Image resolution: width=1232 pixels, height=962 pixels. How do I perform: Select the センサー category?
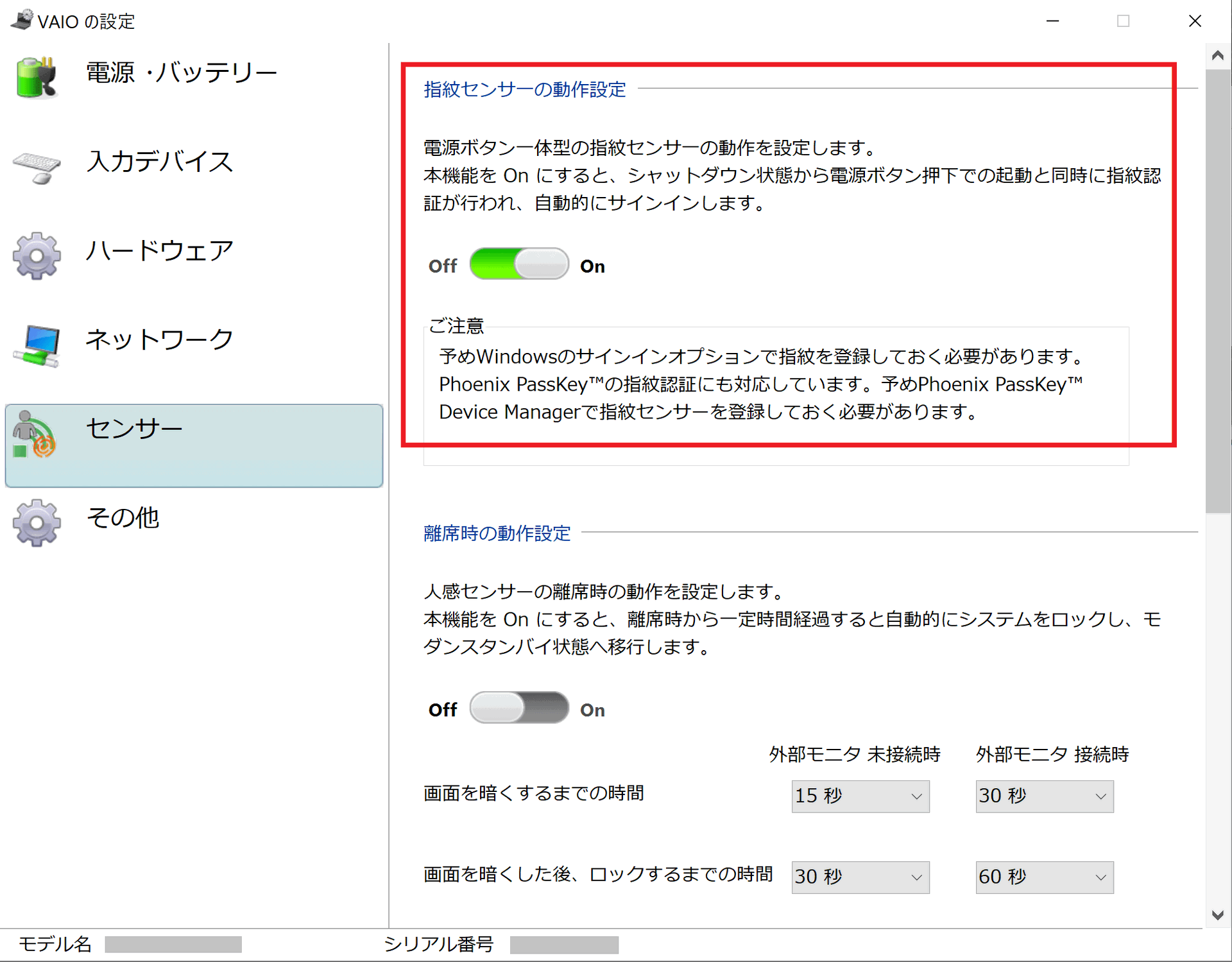194,445
